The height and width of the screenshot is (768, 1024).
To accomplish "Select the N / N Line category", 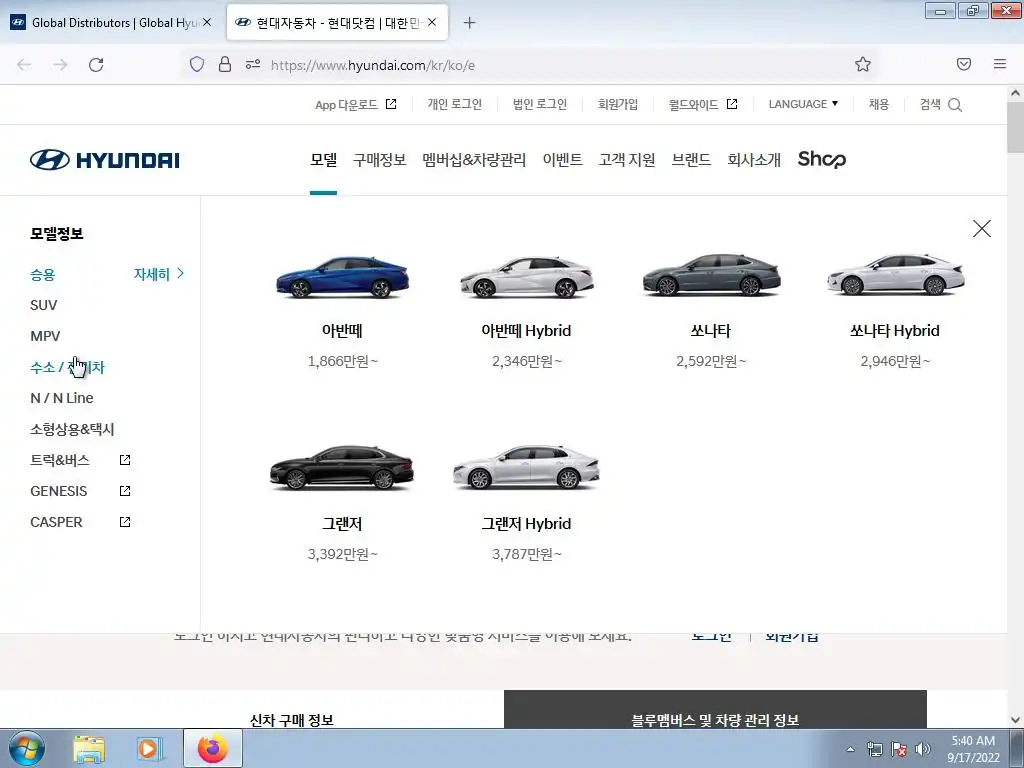I will click(x=62, y=398).
